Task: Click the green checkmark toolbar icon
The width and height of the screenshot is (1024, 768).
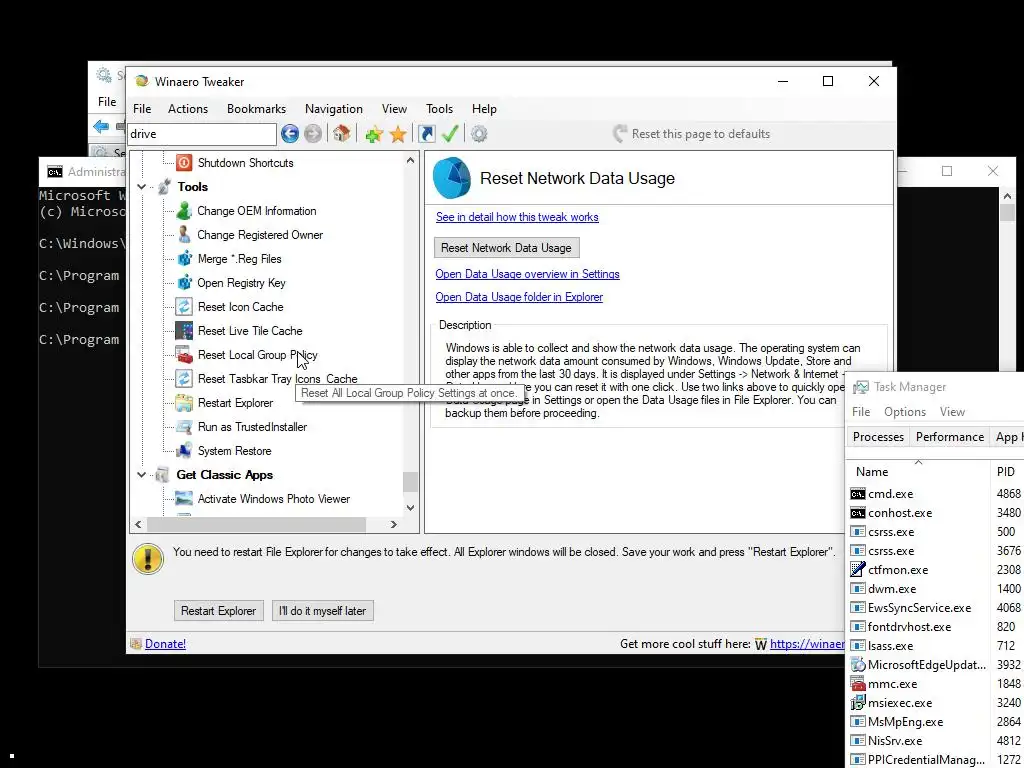Action: [450, 134]
